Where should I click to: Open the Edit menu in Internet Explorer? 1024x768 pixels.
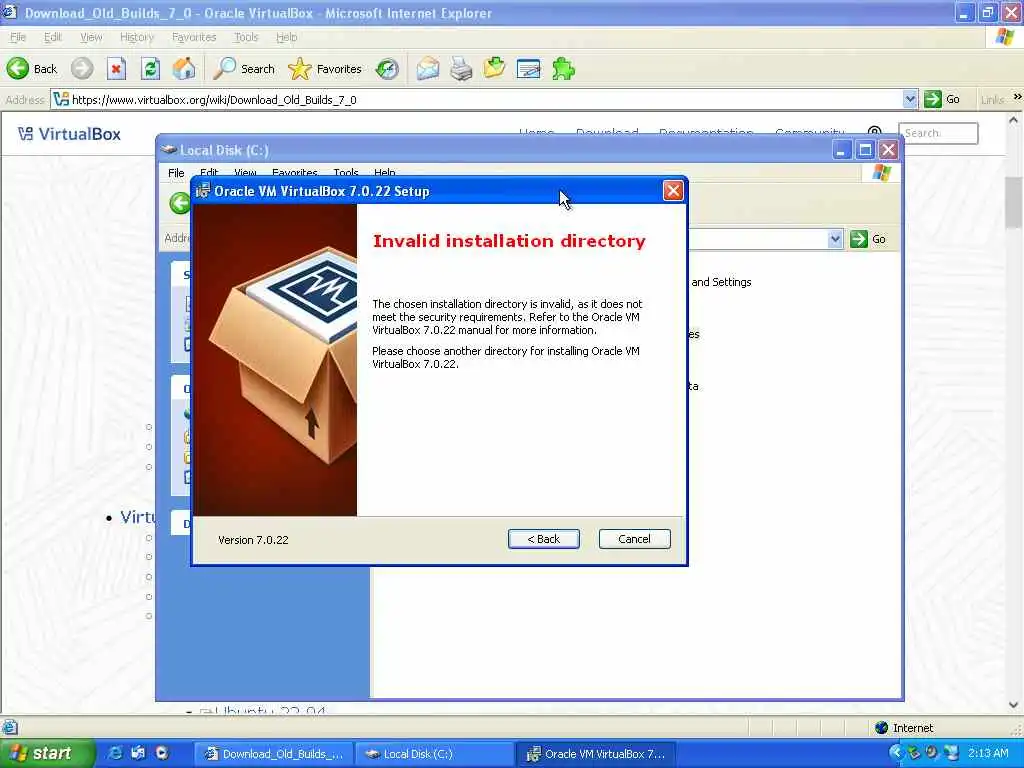52,37
